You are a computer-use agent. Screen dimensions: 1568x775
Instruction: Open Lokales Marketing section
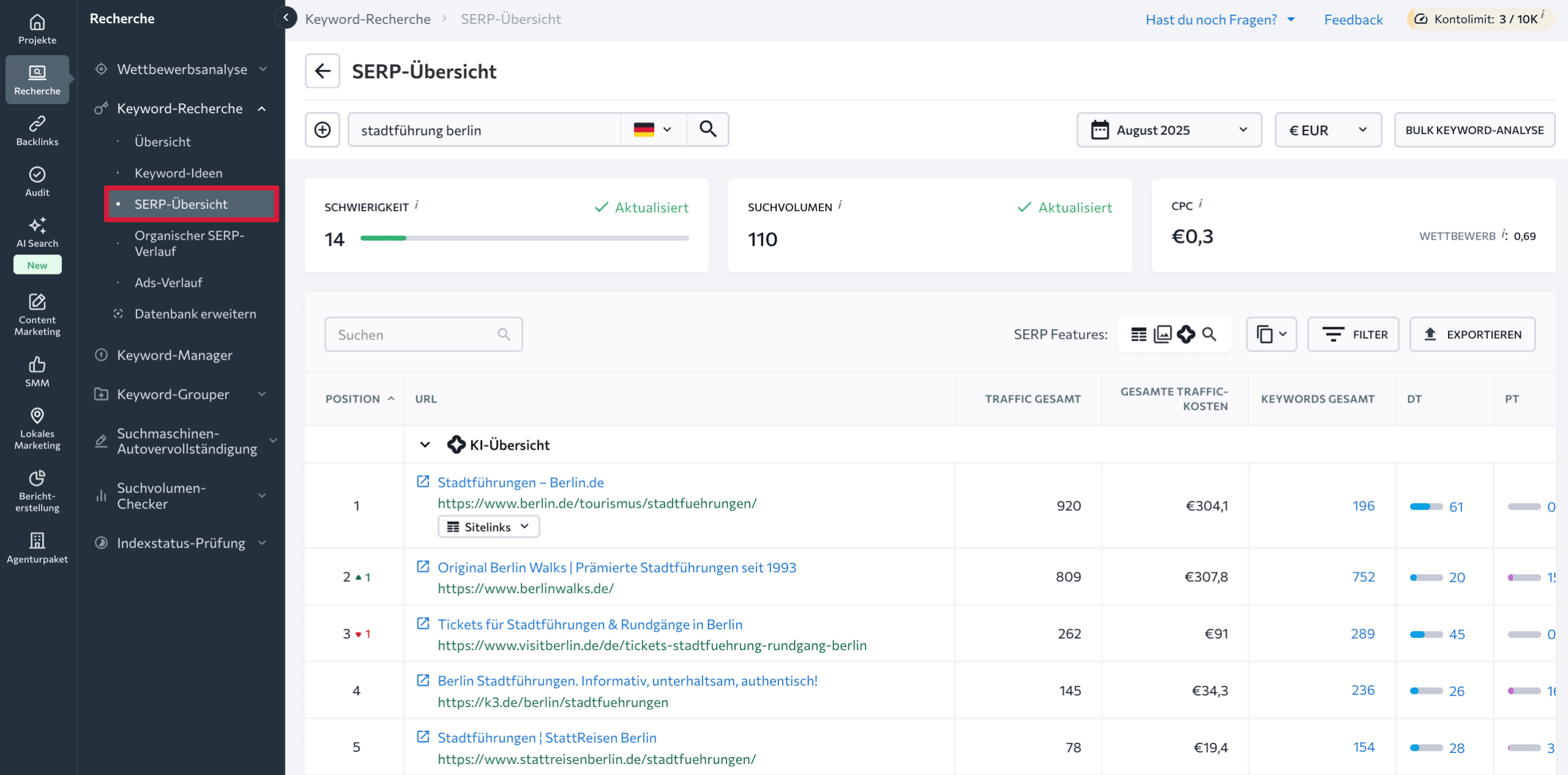click(x=37, y=429)
